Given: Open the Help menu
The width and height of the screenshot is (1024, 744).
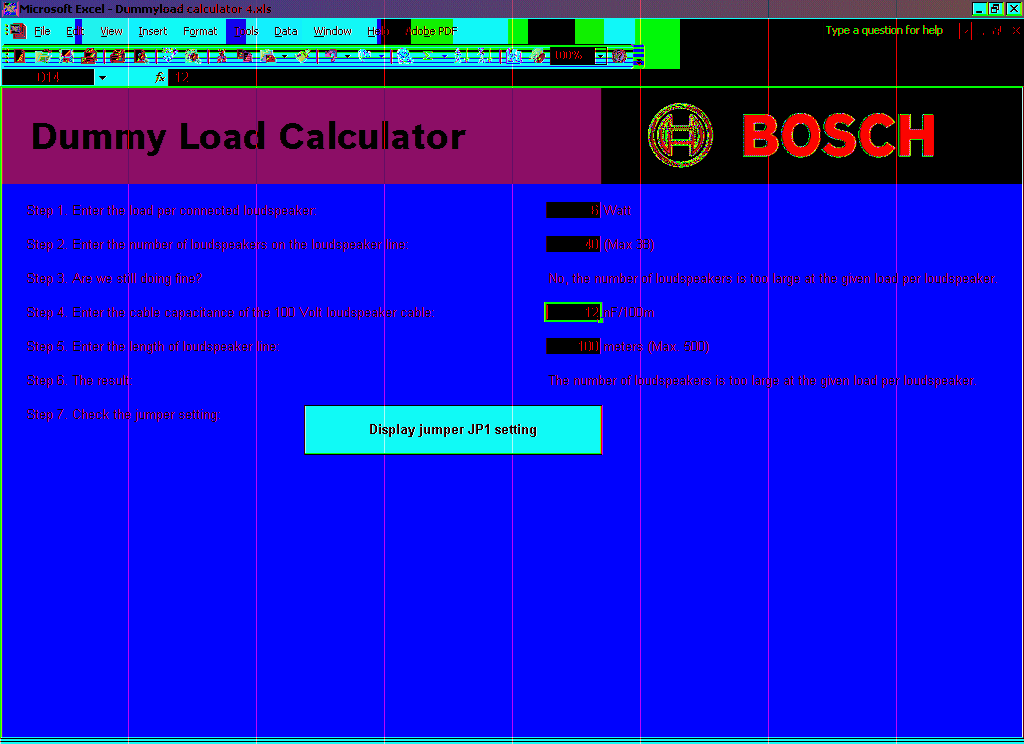Looking at the screenshot, I should pyautogui.click(x=377, y=31).
